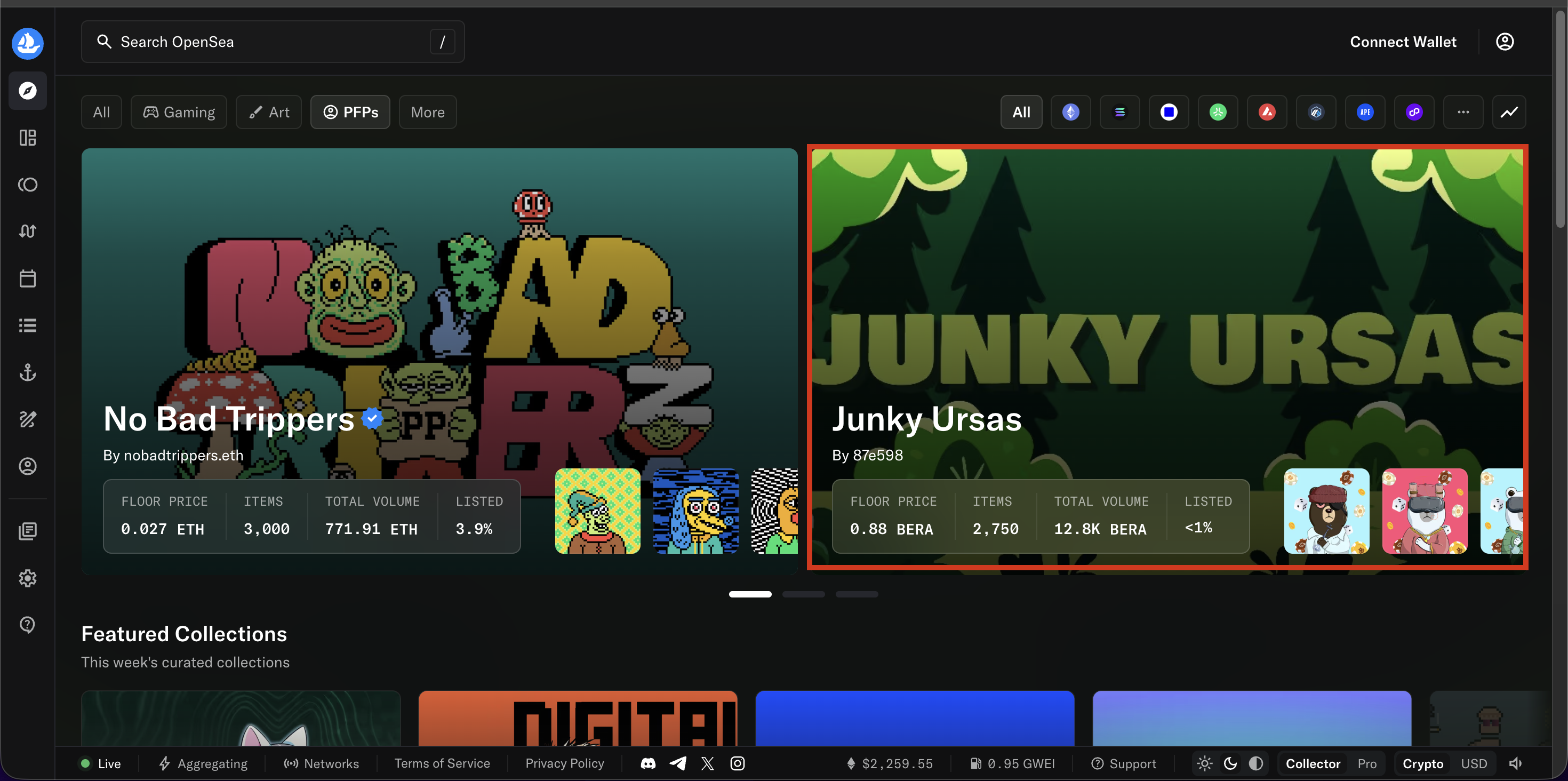Switch to dark theme moon icon
This screenshot has width=1568, height=781.
click(1230, 763)
